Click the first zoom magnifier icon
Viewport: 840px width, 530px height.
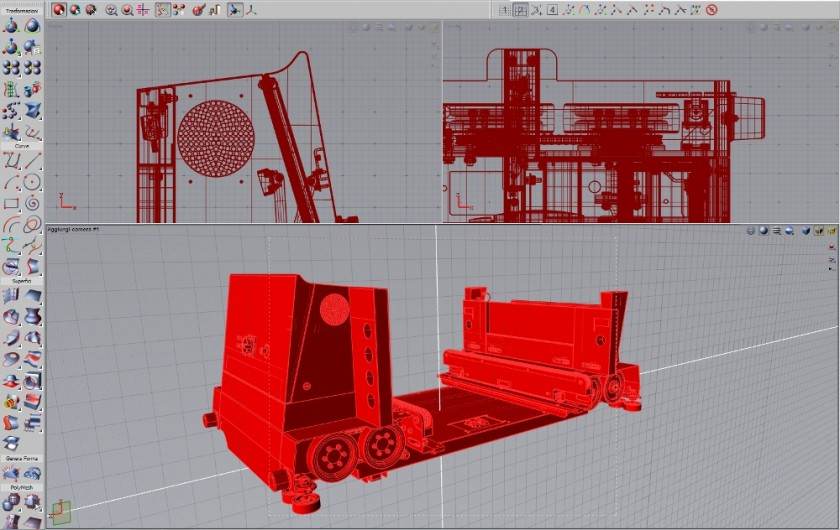click(110, 9)
